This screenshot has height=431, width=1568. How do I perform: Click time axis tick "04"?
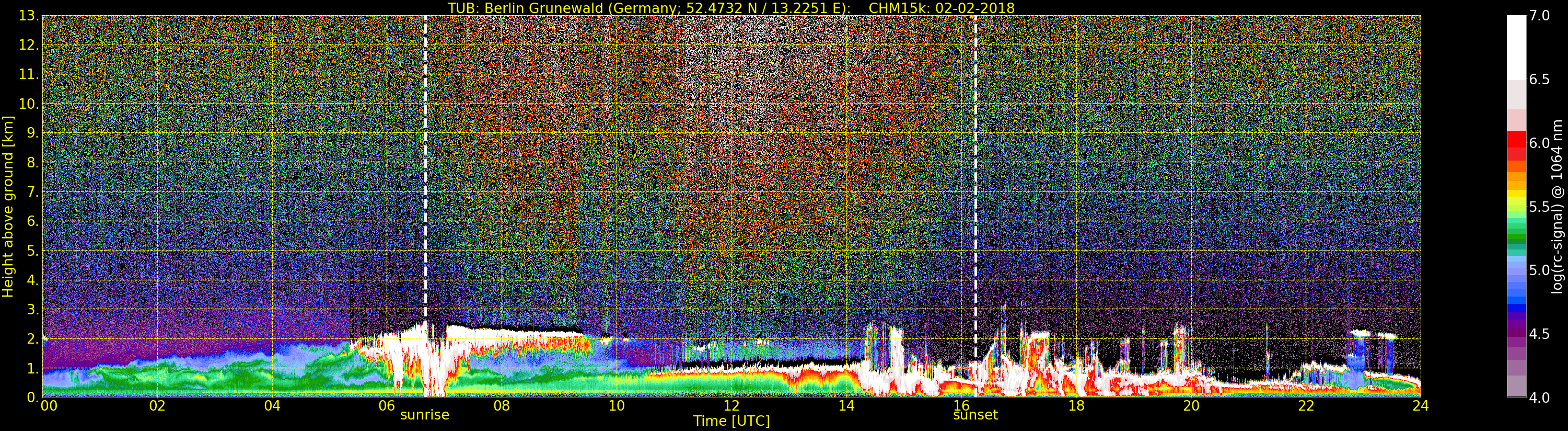click(x=272, y=405)
